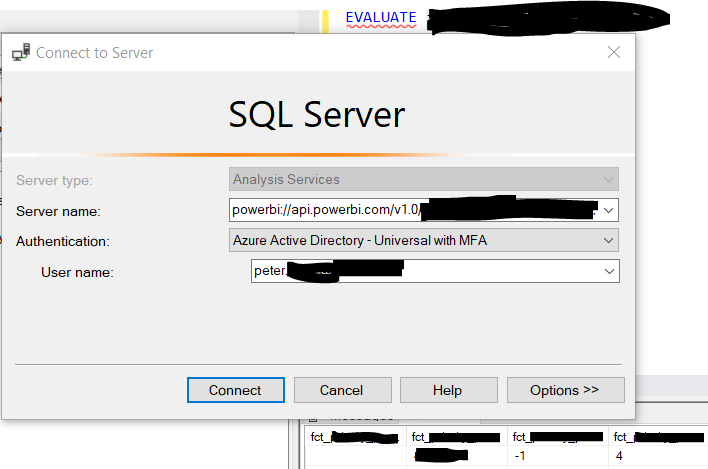The width and height of the screenshot is (708, 469).
Task: Click the Analysis Services server type box
Action: coord(424,179)
